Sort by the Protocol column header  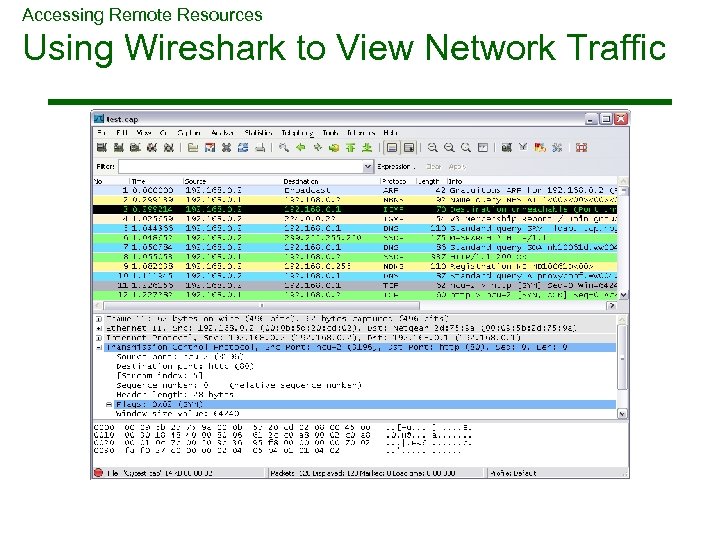(x=398, y=181)
